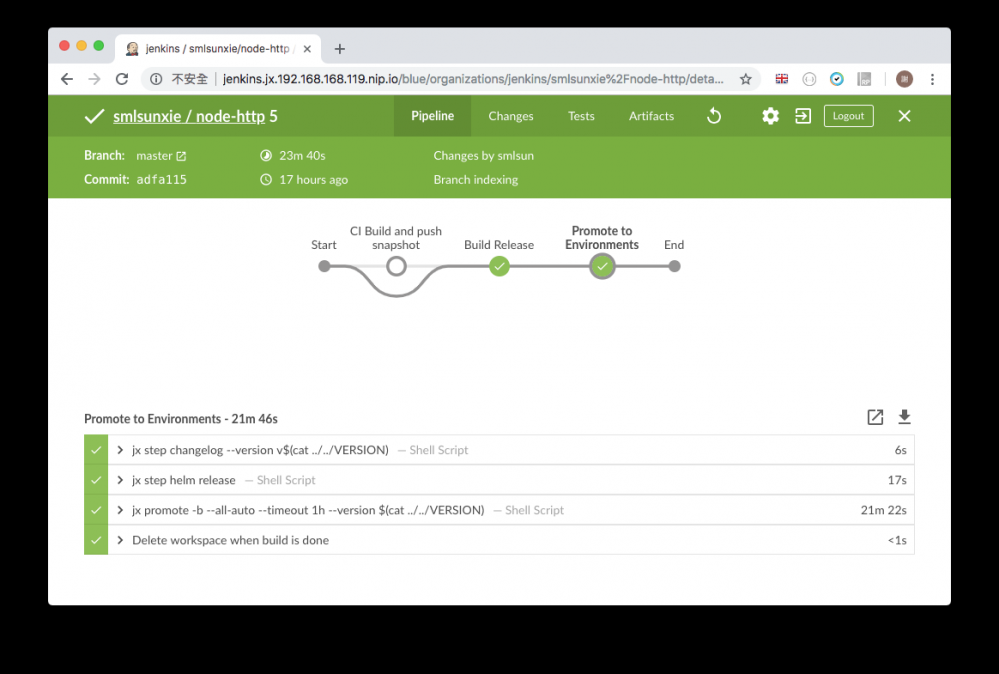Open a new browser tab
The height and width of the screenshot is (674, 999).
click(340, 49)
